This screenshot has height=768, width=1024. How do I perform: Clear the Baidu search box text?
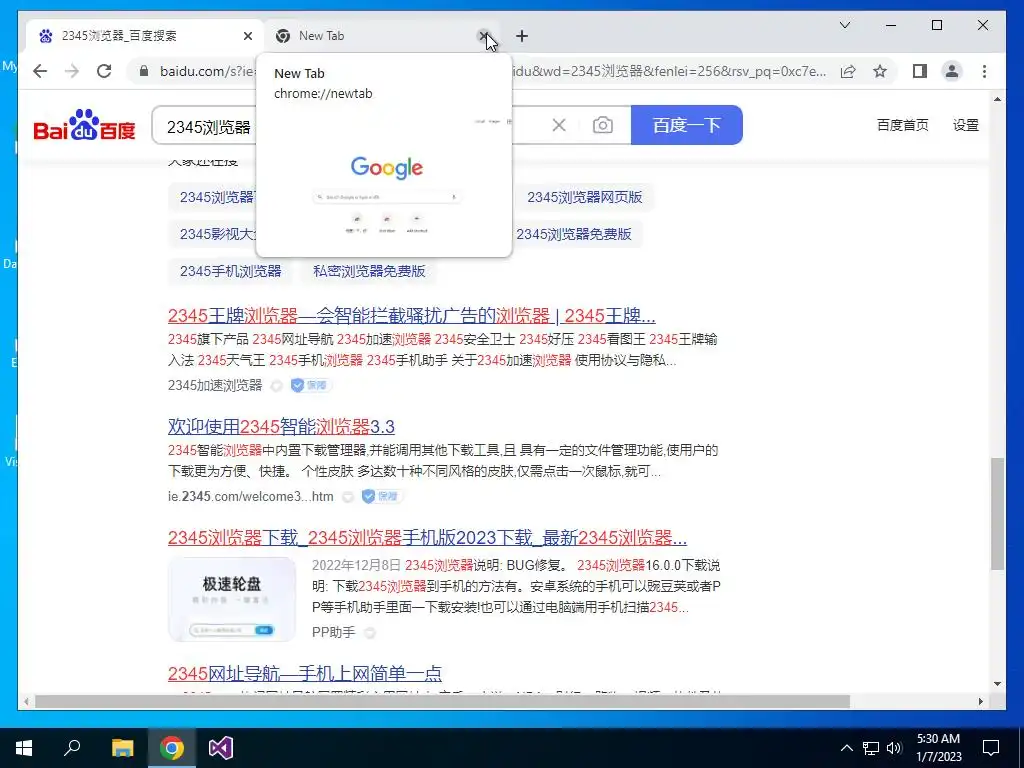(x=559, y=125)
